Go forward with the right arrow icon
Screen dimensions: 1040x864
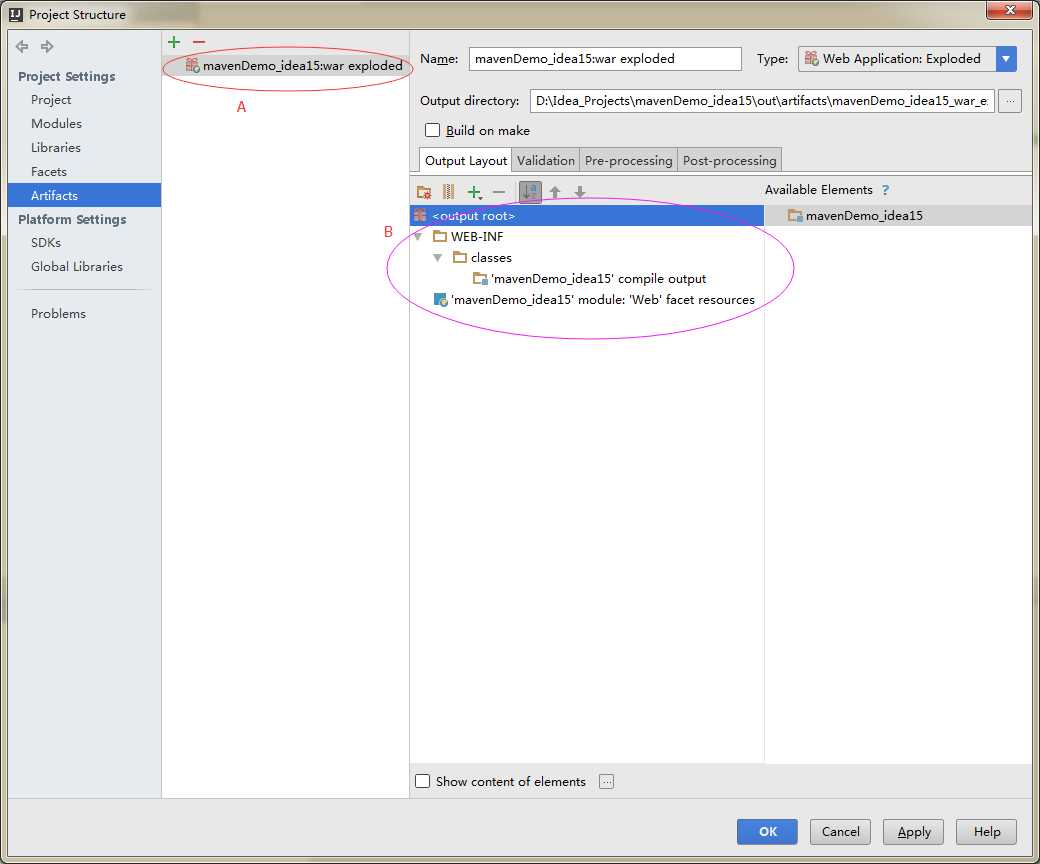point(46,46)
